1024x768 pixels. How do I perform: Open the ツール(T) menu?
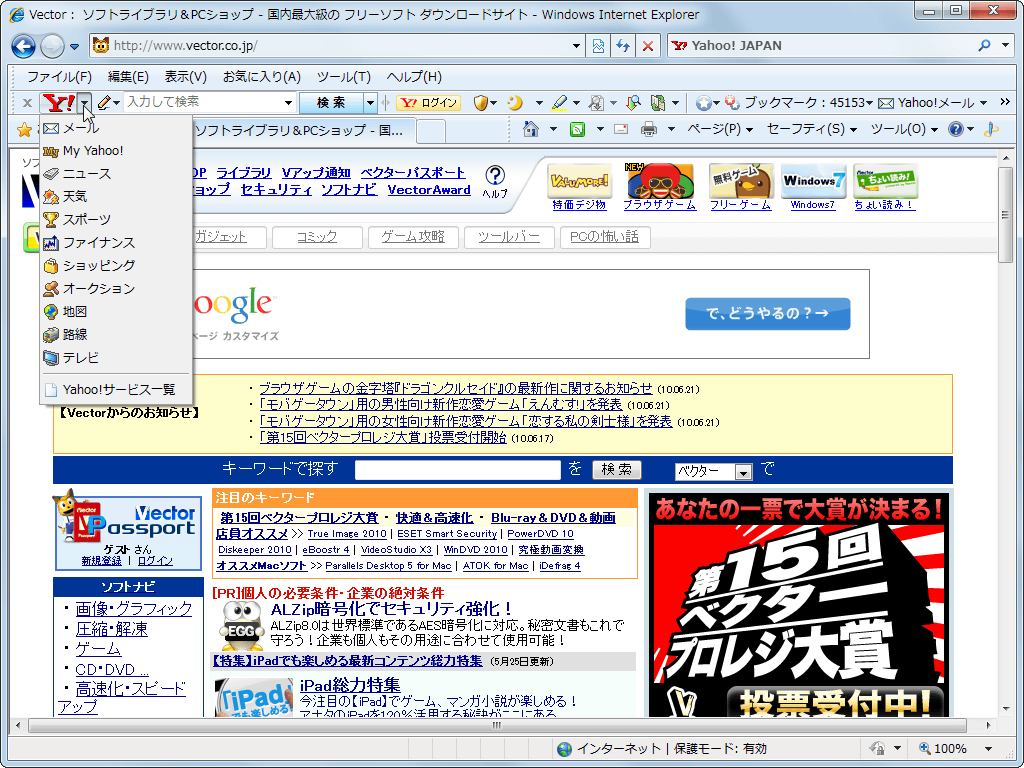point(344,76)
